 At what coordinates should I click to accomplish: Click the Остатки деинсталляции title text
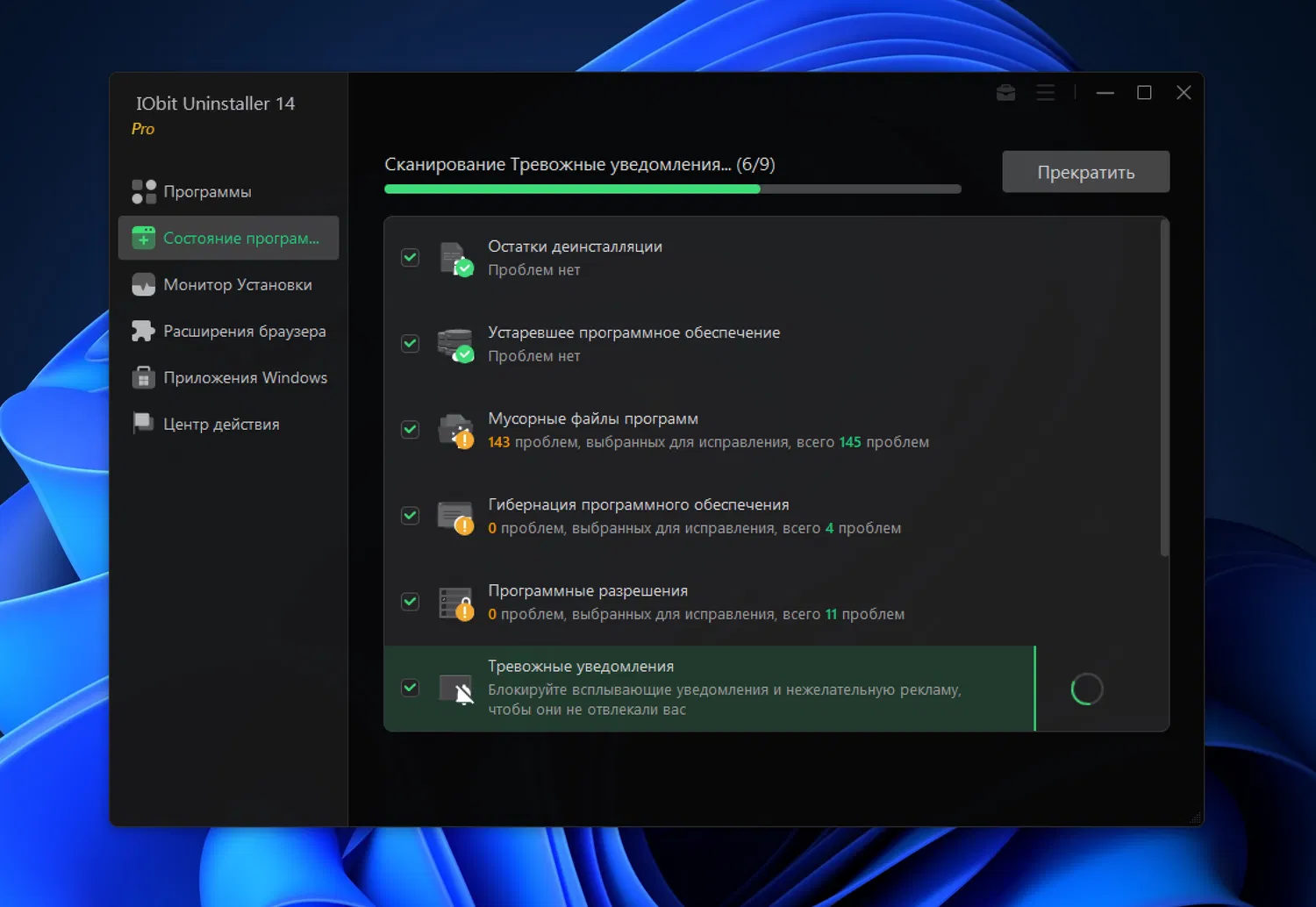[x=575, y=246]
